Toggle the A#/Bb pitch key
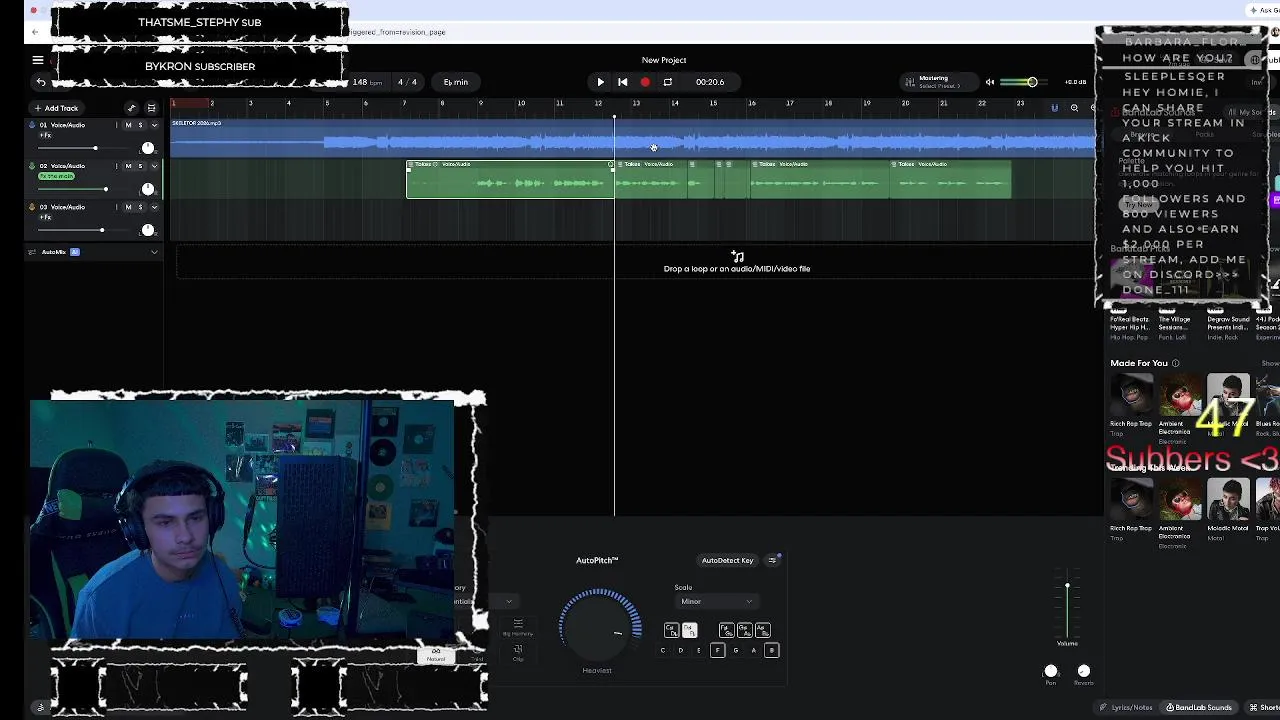Image resolution: width=1280 pixels, height=720 pixels. coord(763,630)
